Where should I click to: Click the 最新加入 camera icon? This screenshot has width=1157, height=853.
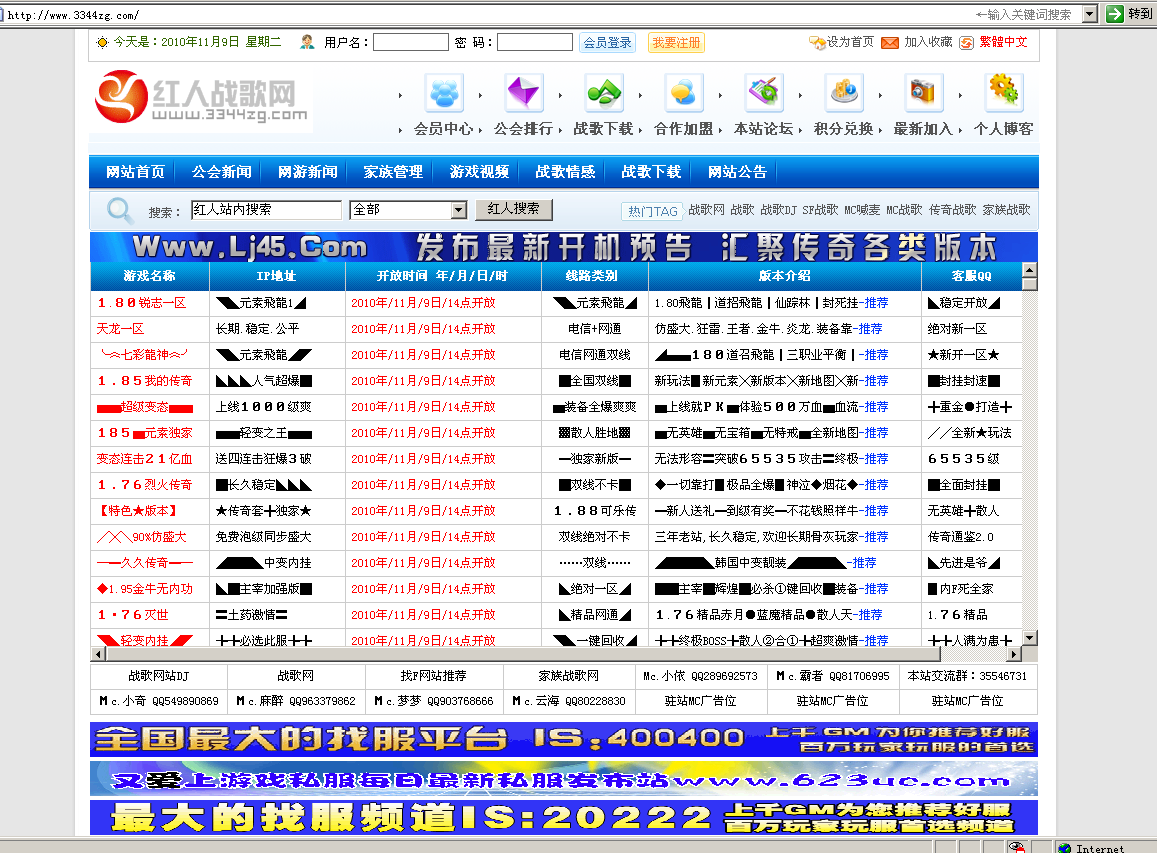924,94
